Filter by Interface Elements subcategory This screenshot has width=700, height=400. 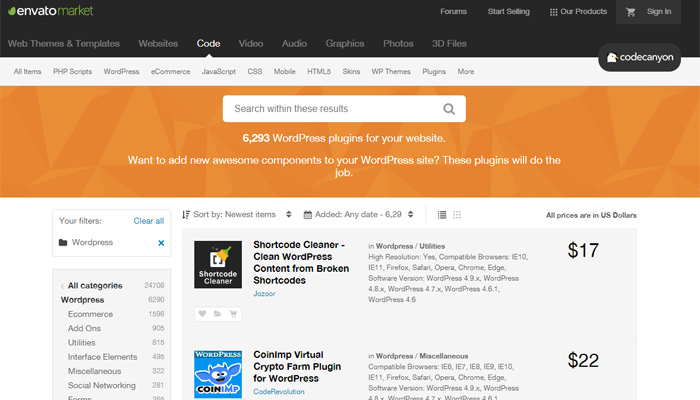click(x=102, y=357)
